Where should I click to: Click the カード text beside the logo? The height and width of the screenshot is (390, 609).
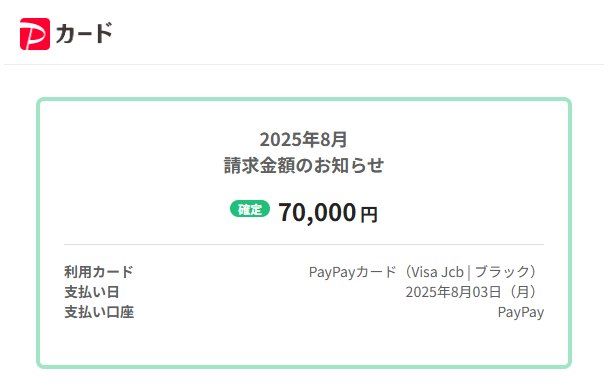[84, 33]
